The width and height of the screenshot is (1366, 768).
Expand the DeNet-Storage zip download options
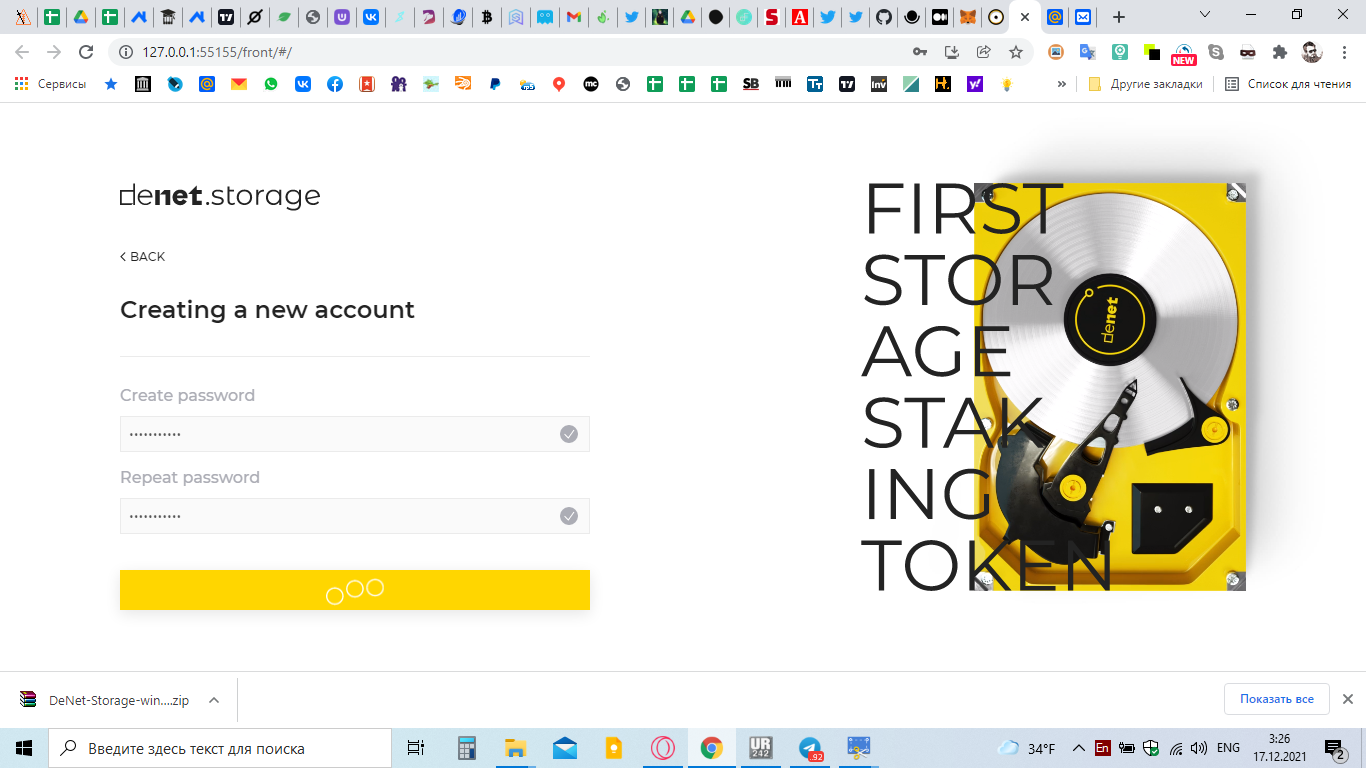click(x=212, y=699)
